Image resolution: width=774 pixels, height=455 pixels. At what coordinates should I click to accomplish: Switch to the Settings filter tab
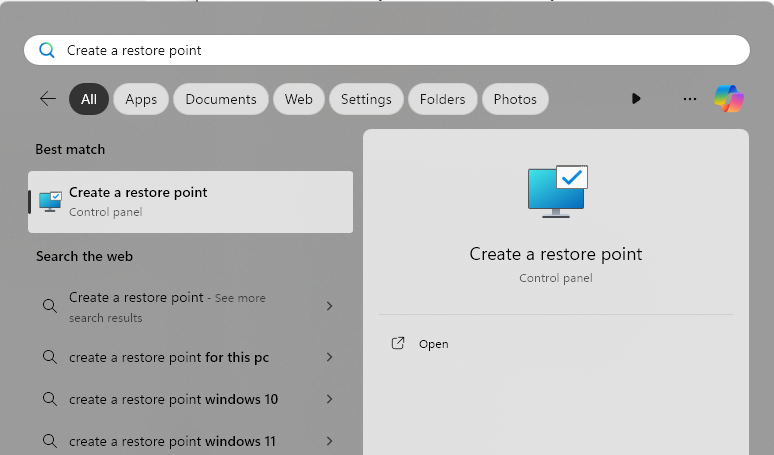(x=366, y=99)
